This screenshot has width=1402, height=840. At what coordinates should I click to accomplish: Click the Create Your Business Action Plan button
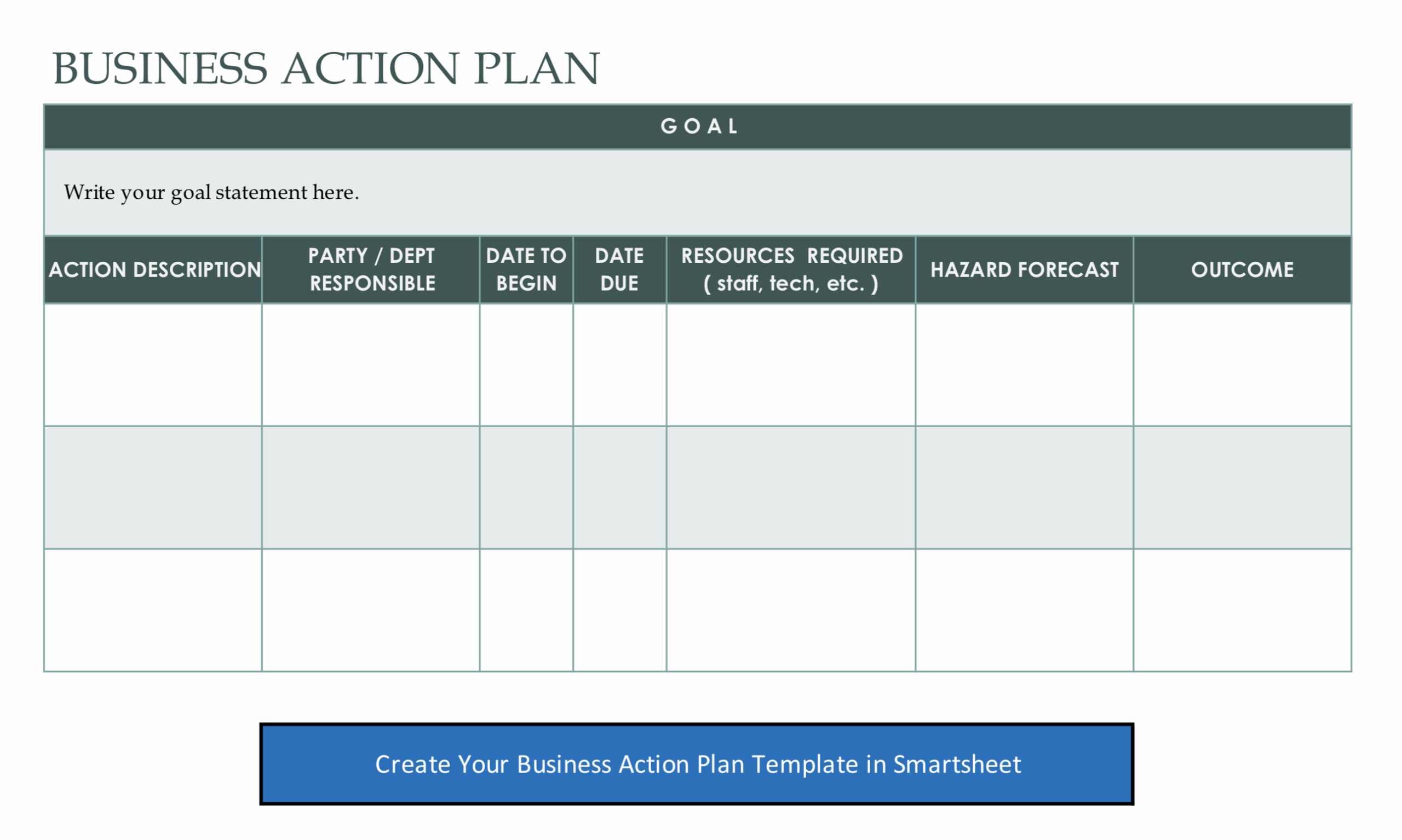click(697, 764)
